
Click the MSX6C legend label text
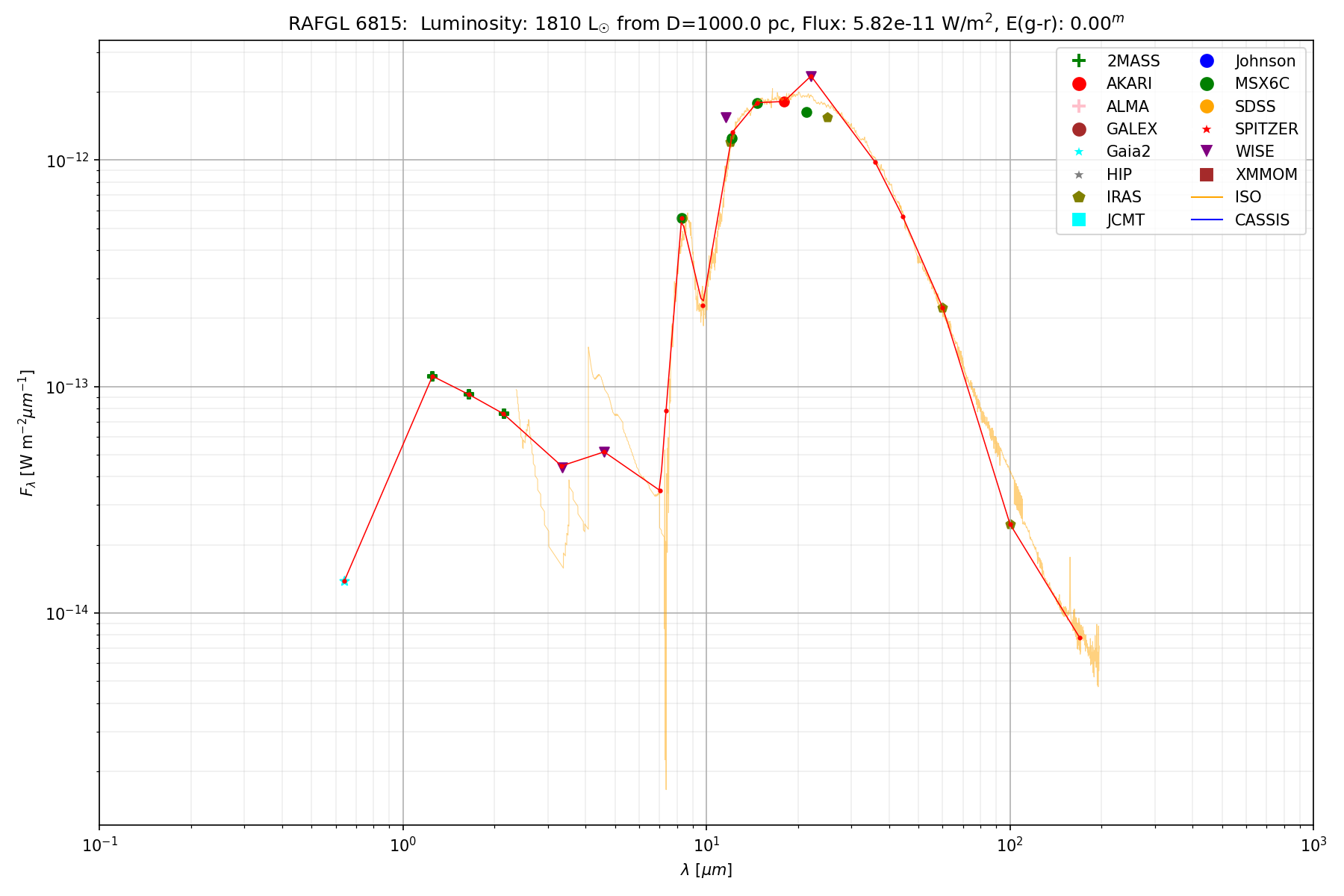pos(1261,84)
